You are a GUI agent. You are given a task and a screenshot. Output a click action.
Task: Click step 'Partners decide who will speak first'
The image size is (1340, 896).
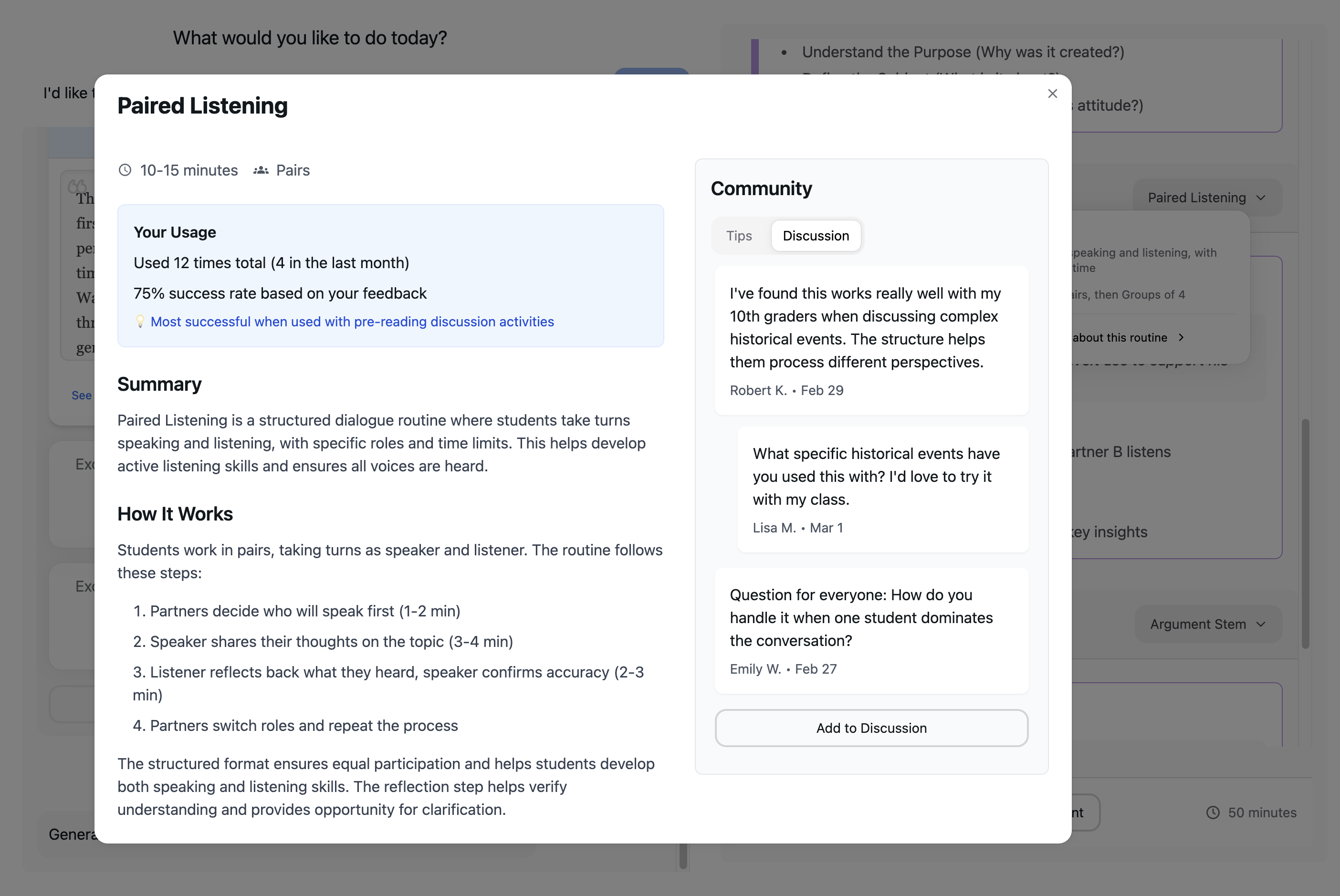[x=296, y=611]
